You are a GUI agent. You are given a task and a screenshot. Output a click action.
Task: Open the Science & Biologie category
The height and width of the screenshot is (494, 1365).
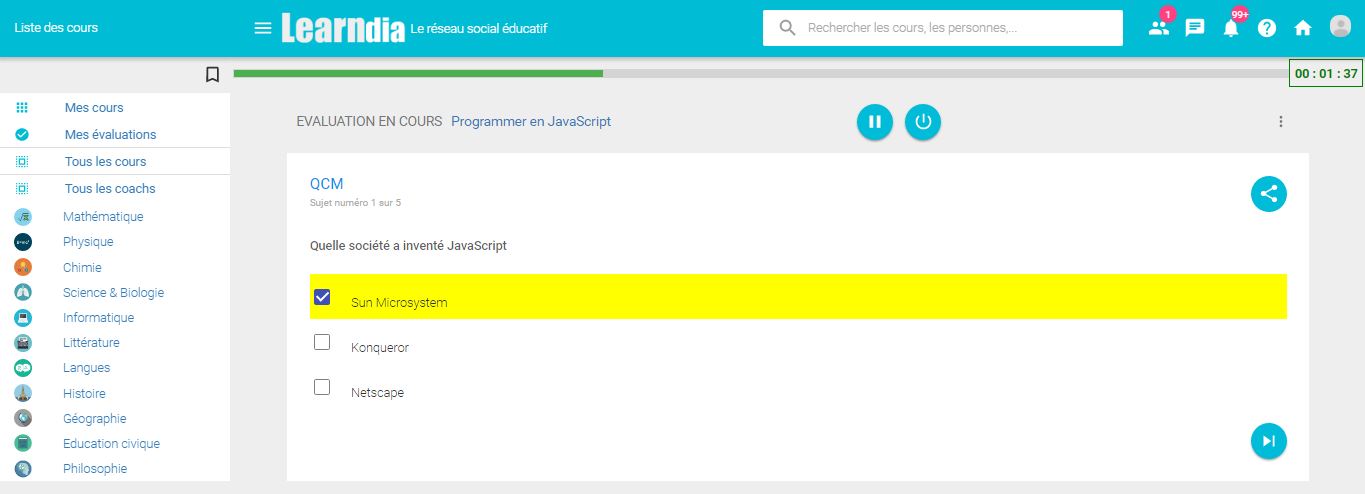pyautogui.click(x=113, y=292)
